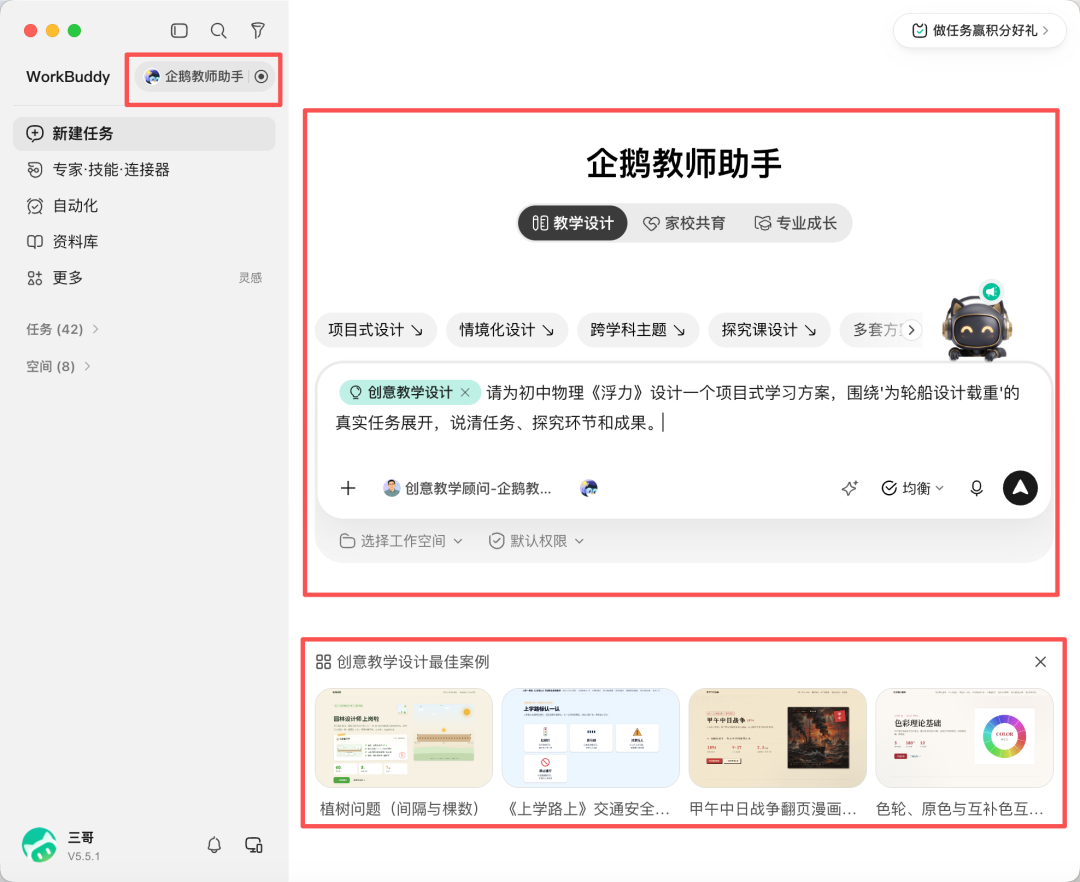
Task: Click 做任务赢积分好礼 button
Action: point(979,30)
